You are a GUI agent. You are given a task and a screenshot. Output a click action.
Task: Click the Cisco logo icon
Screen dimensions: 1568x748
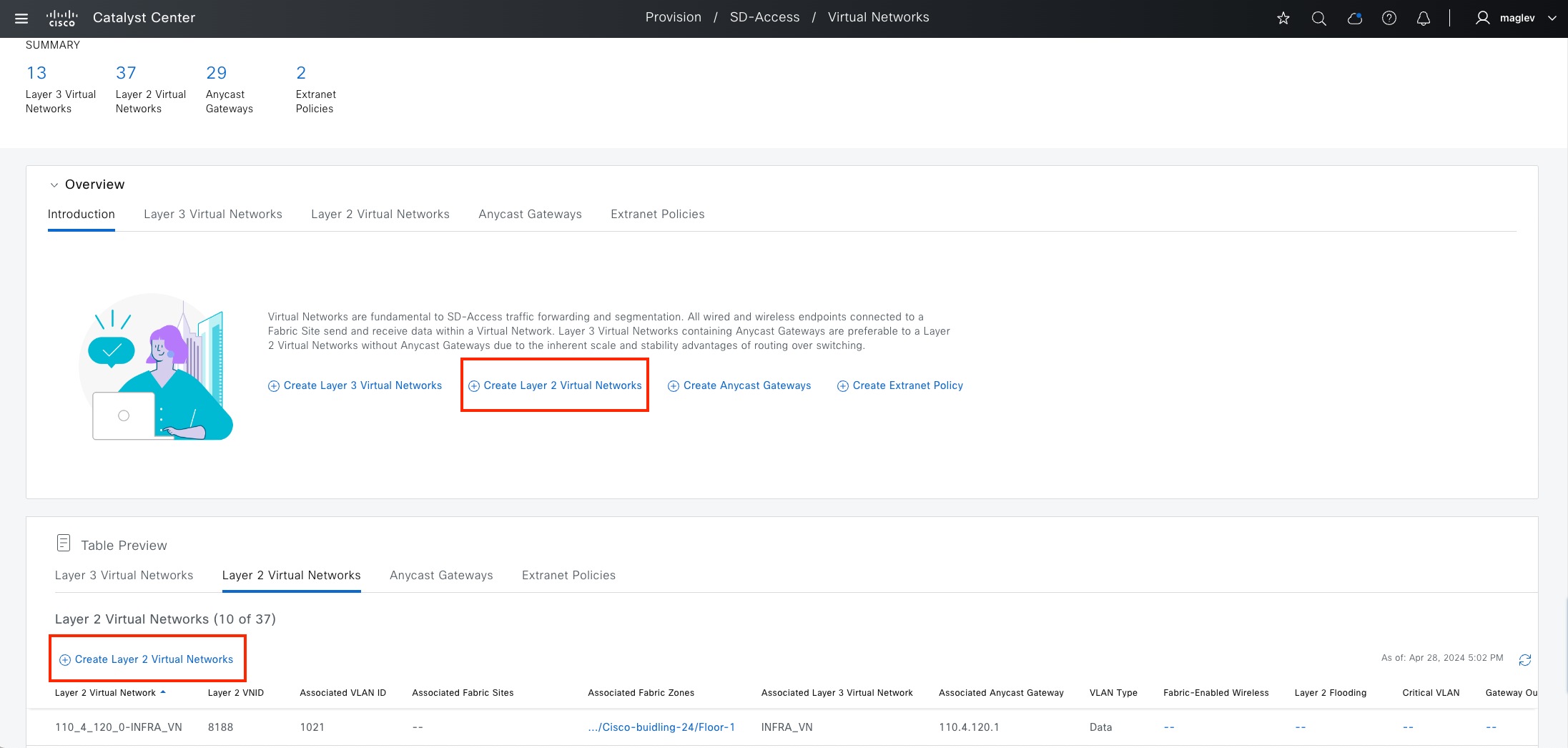click(x=61, y=18)
